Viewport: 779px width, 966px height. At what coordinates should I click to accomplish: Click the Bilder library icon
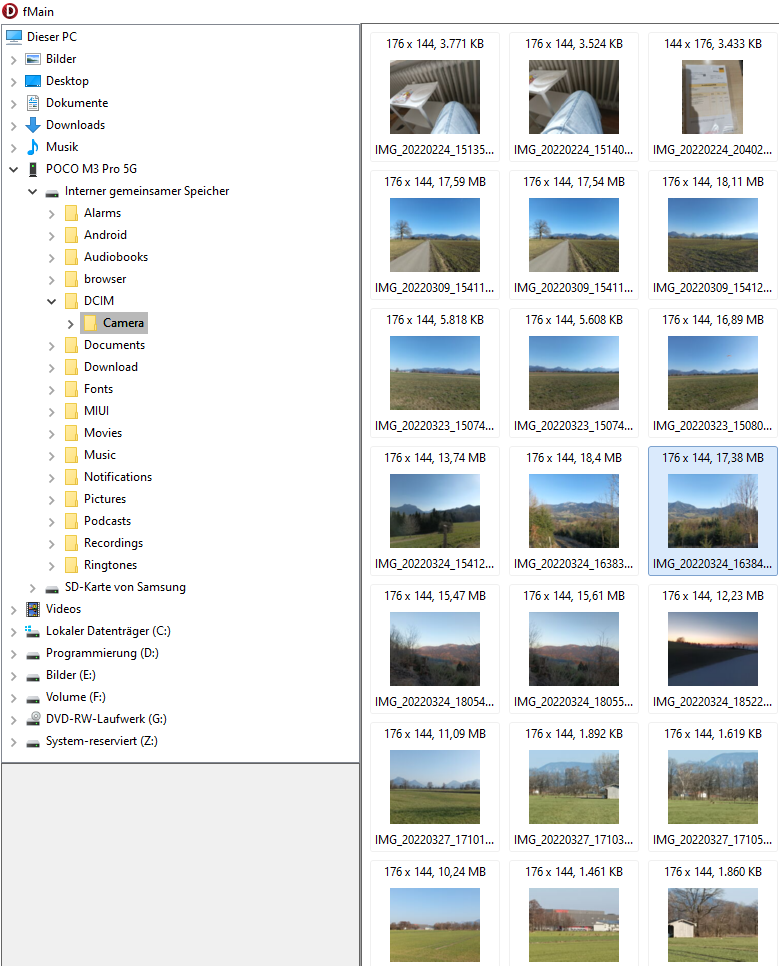(33, 59)
